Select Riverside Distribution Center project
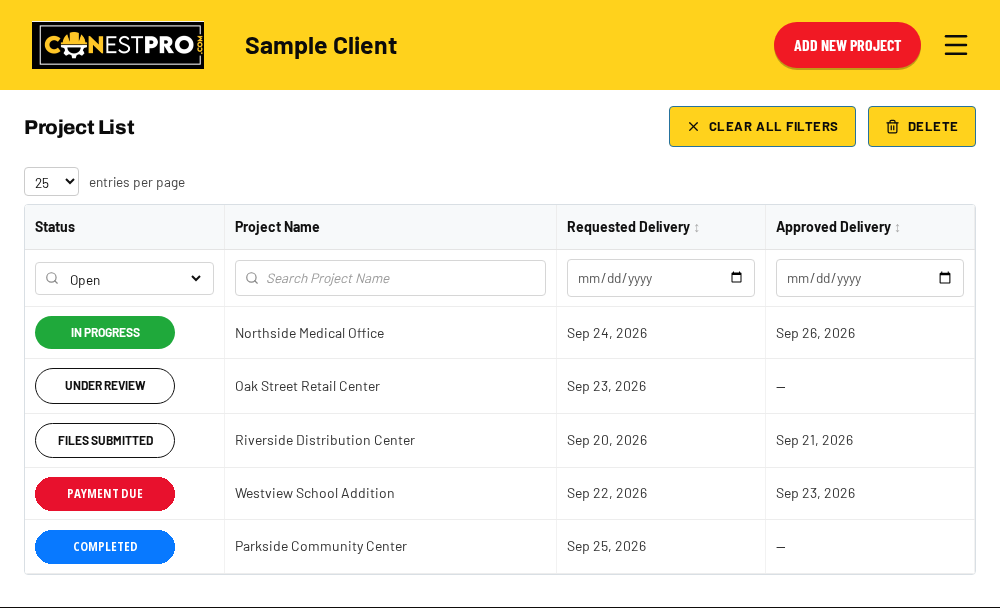Viewport: 1000px width, 608px height. click(x=325, y=440)
